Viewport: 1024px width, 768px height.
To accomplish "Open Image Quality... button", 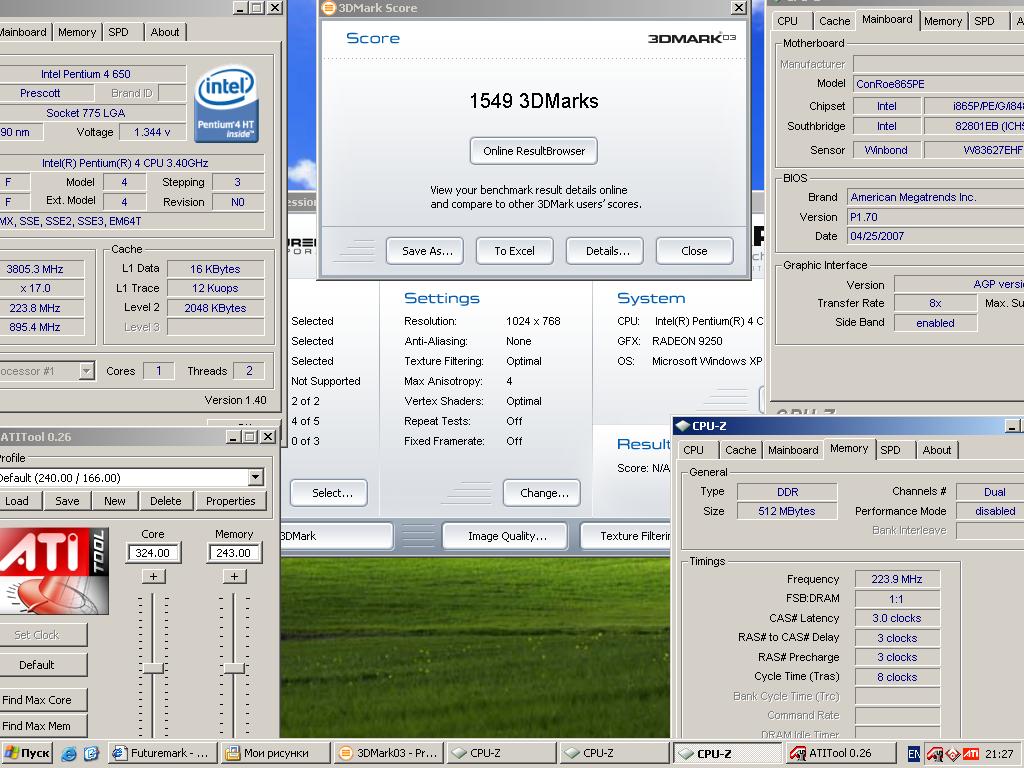I will coord(507,536).
